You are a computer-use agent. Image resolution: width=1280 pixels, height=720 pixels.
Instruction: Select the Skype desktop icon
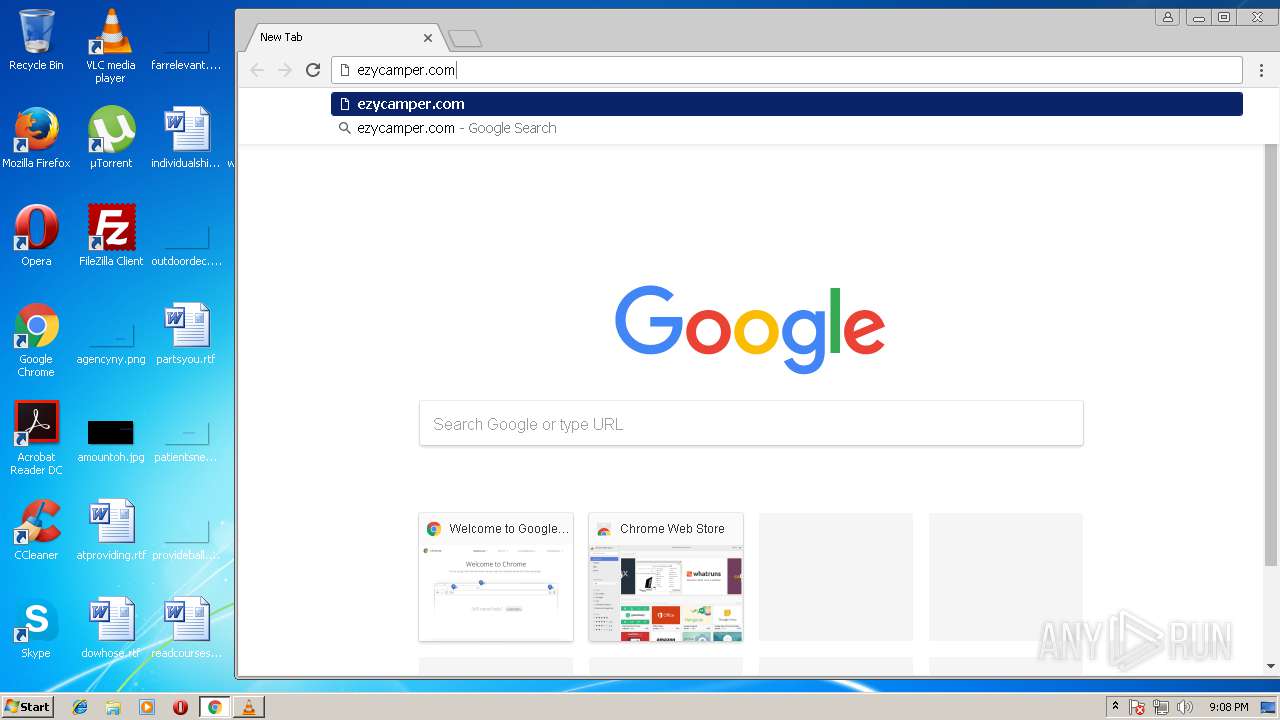(36, 628)
